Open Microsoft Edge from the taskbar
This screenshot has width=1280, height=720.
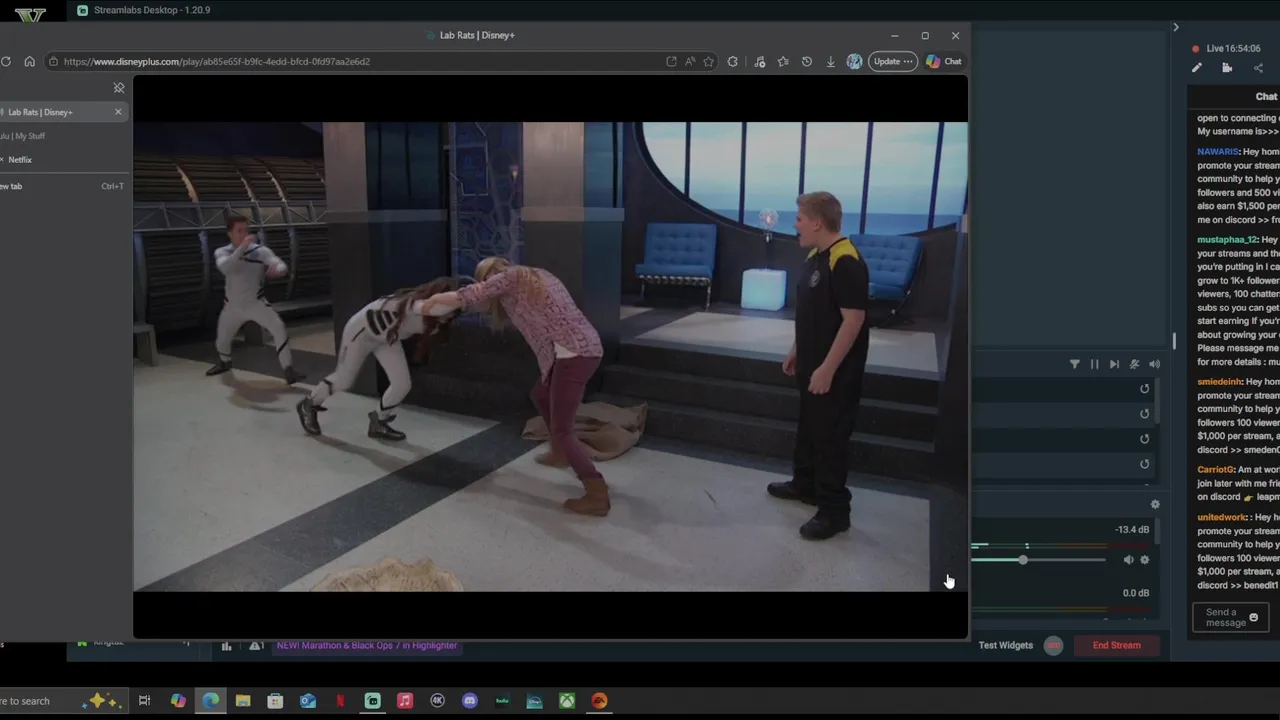[x=210, y=701]
